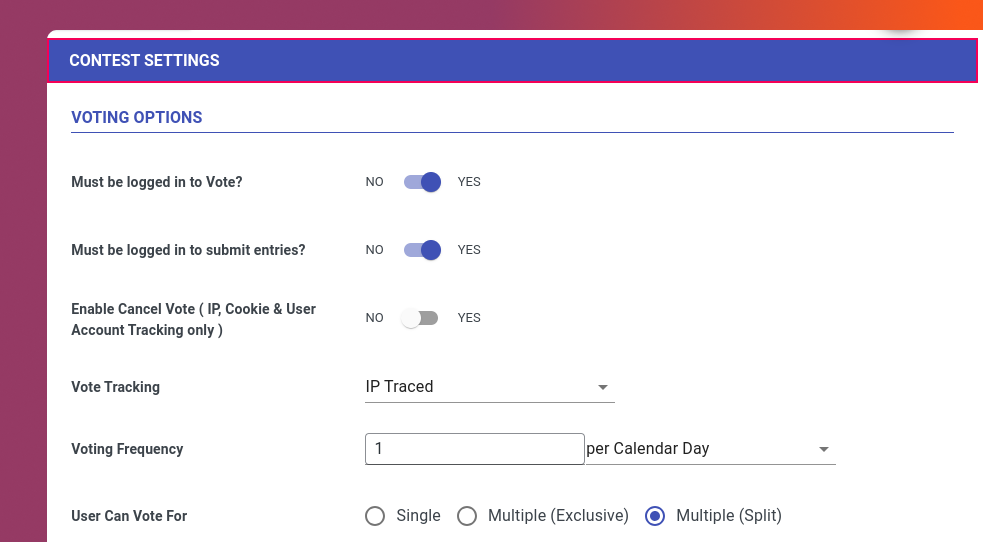Click YES label beside Cancel Vote toggle

(469, 318)
